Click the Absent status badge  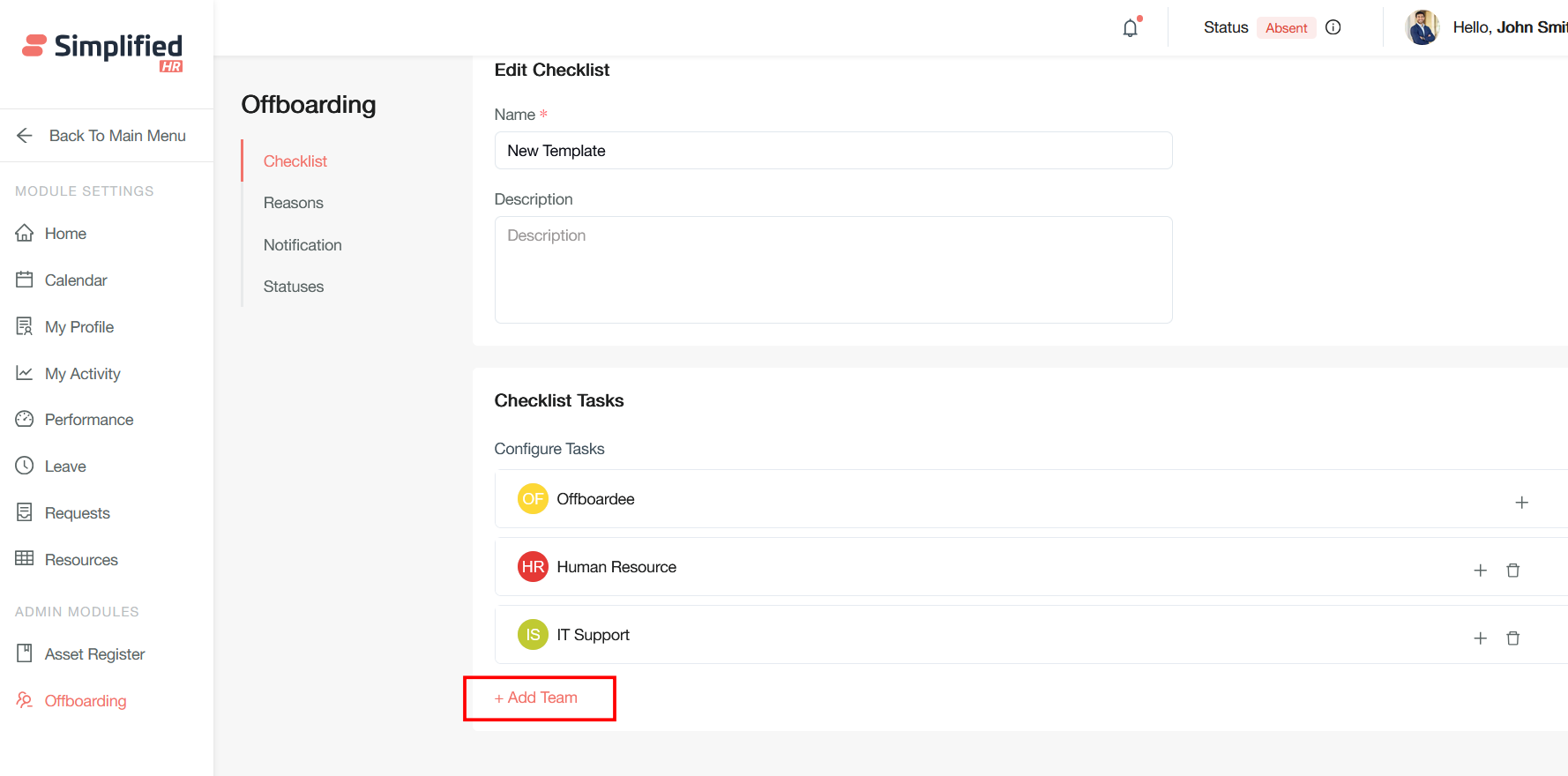pyautogui.click(x=1286, y=28)
